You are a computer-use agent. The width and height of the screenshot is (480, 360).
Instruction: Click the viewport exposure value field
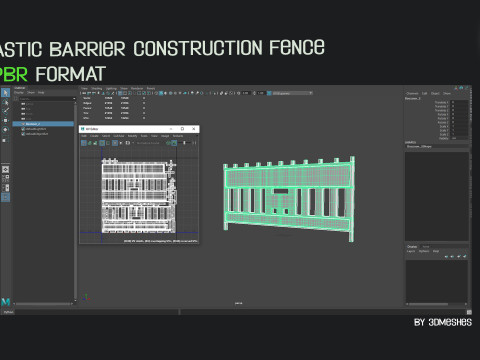click(x=246, y=93)
